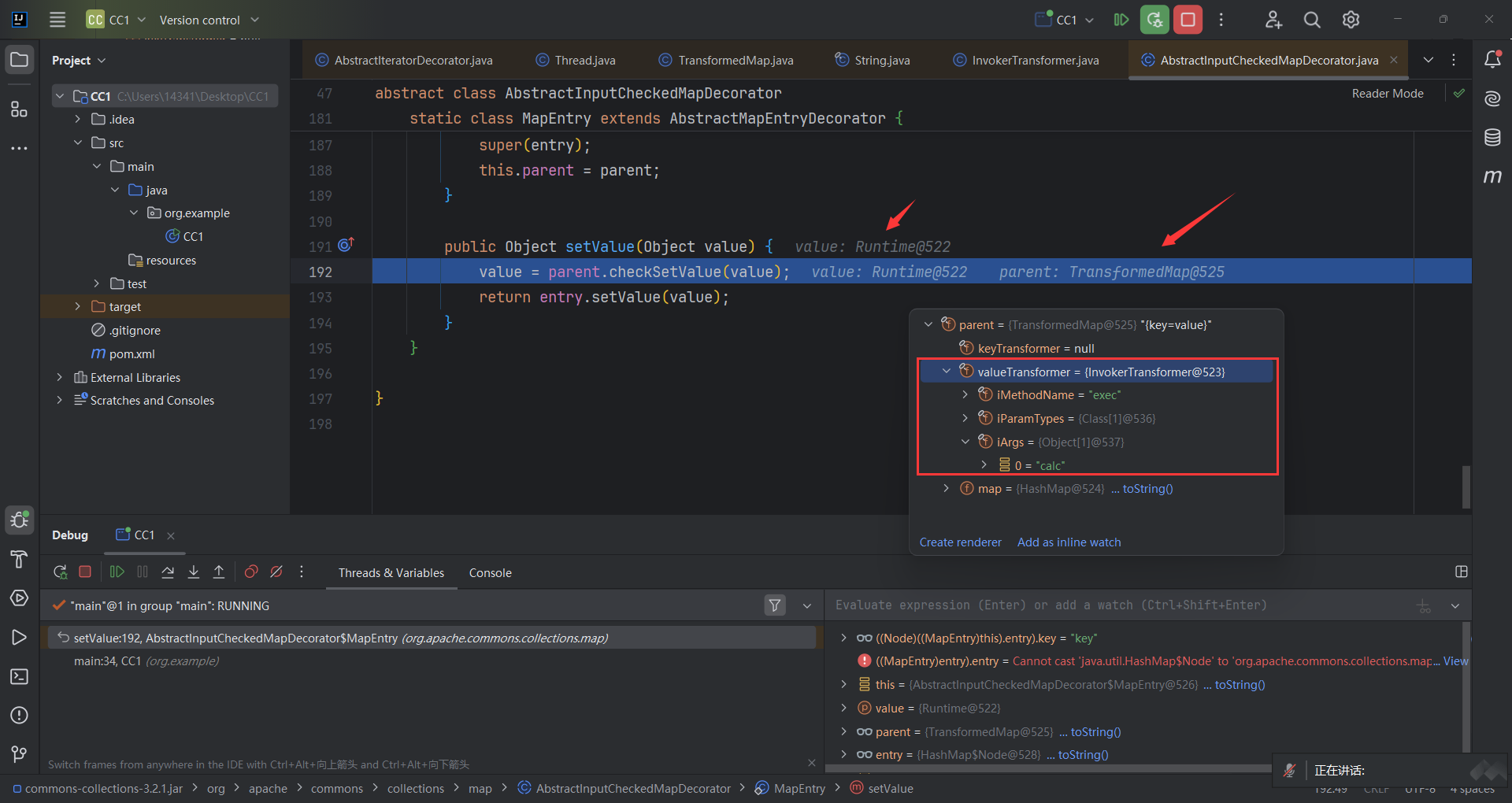Open Code With Me user icon
This screenshot has width=1512, height=803.
1273,20
